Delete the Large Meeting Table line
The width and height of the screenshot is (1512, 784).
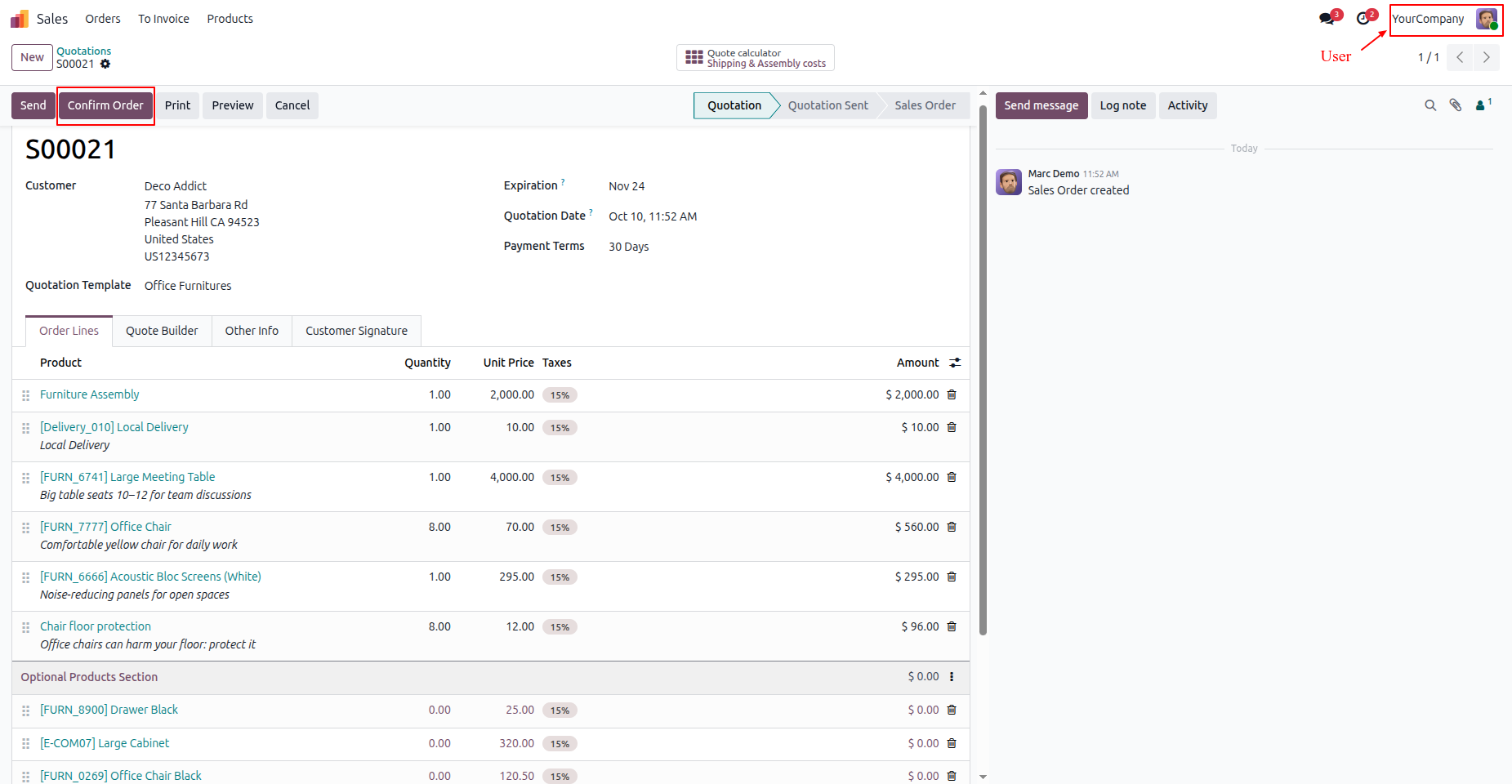[952, 477]
